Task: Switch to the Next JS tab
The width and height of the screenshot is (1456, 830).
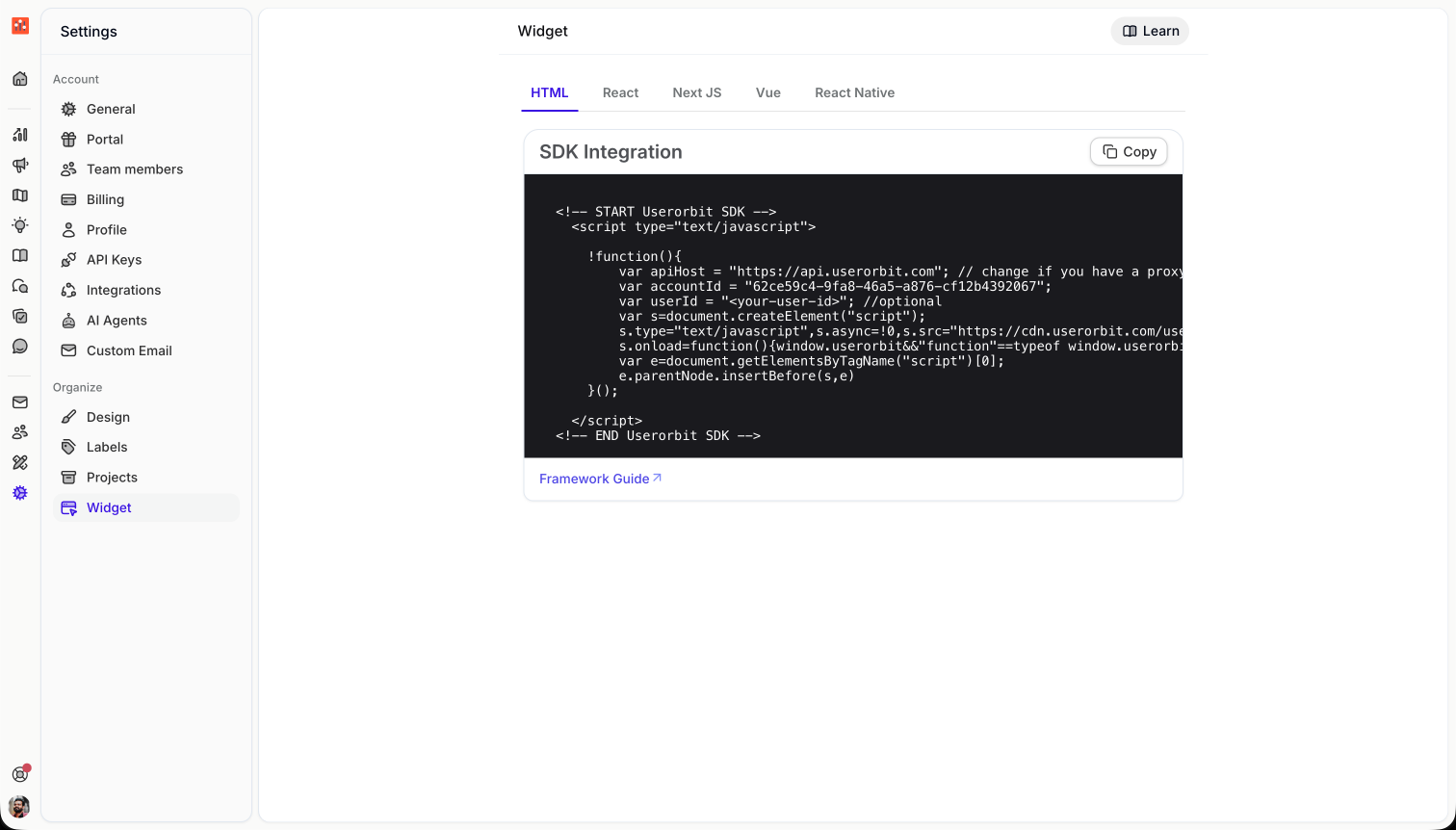Action: tap(697, 92)
